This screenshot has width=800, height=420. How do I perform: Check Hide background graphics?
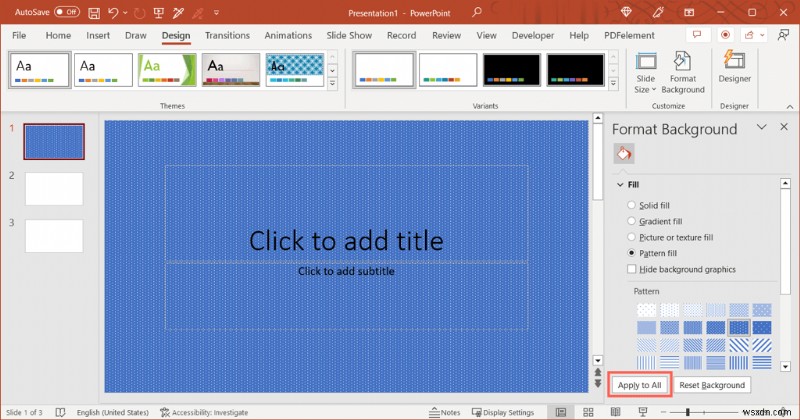(x=632, y=269)
